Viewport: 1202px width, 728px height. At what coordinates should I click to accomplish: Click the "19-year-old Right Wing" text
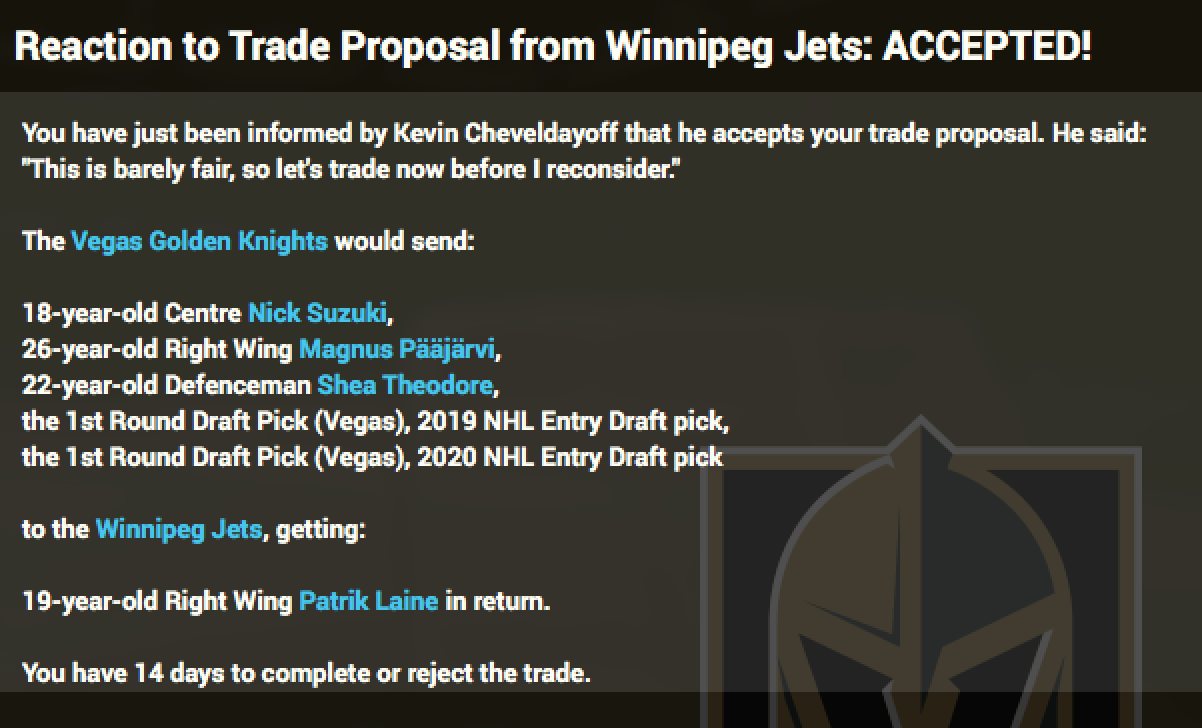[x=157, y=601]
